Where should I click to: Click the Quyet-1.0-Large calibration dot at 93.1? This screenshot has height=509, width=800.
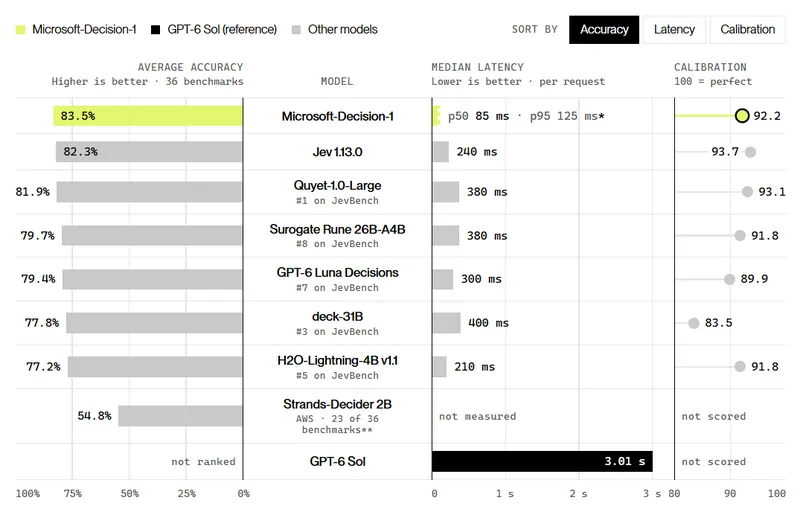point(747,192)
